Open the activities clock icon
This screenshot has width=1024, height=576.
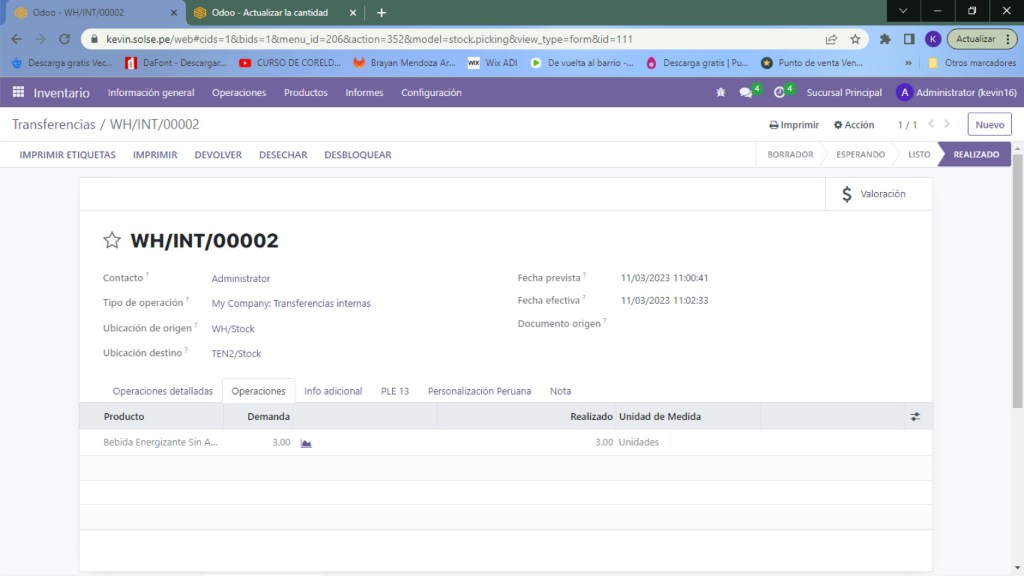click(779, 93)
